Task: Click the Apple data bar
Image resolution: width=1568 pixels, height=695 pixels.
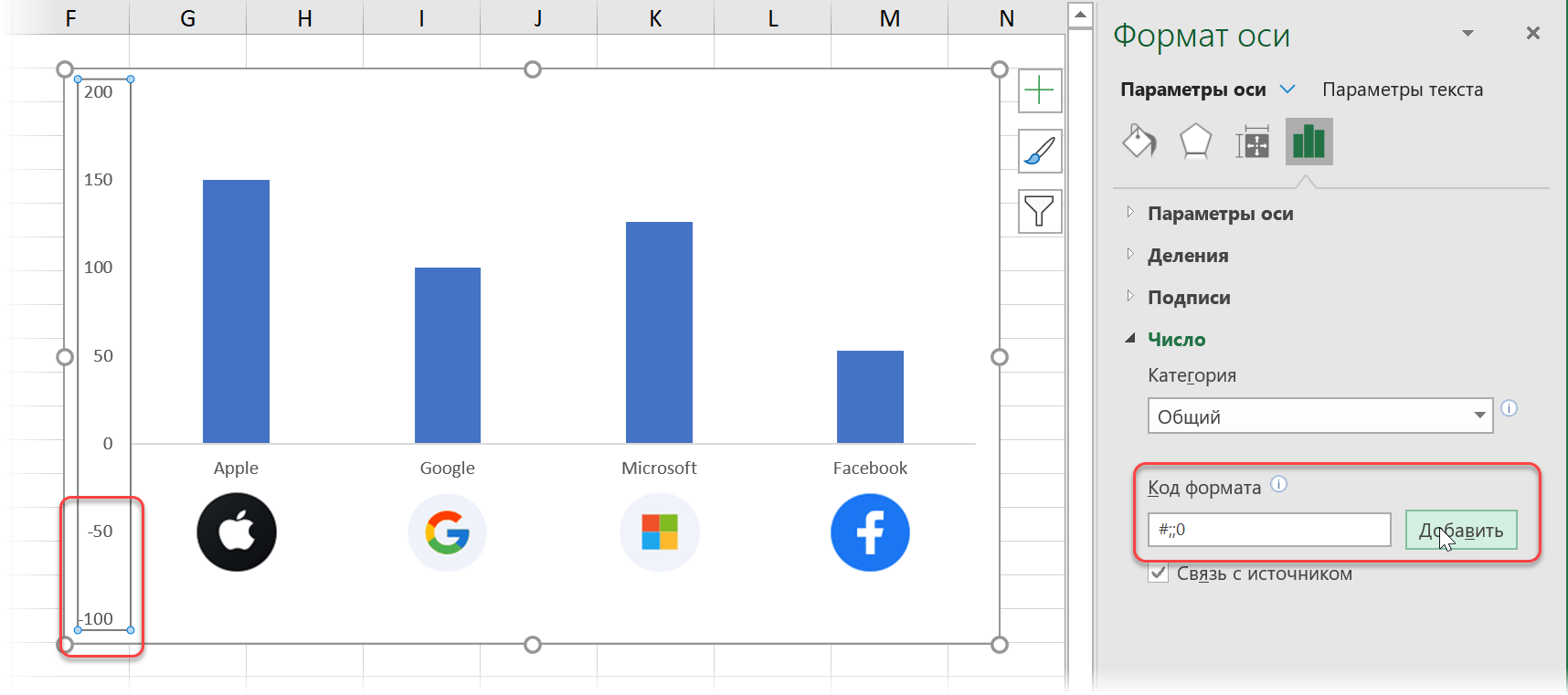Action: 236,311
